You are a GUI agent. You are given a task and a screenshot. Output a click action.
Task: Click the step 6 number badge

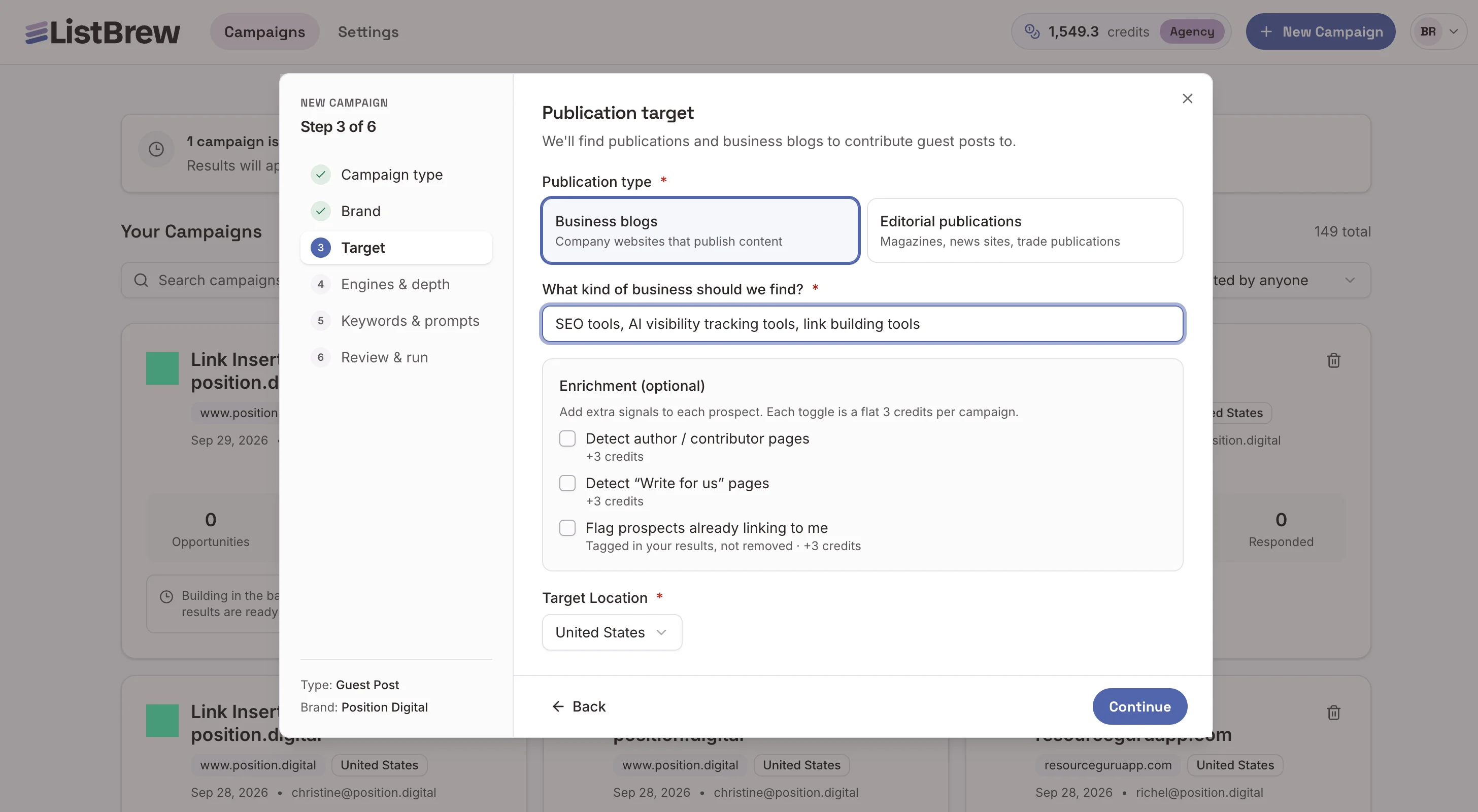(321, 357)
